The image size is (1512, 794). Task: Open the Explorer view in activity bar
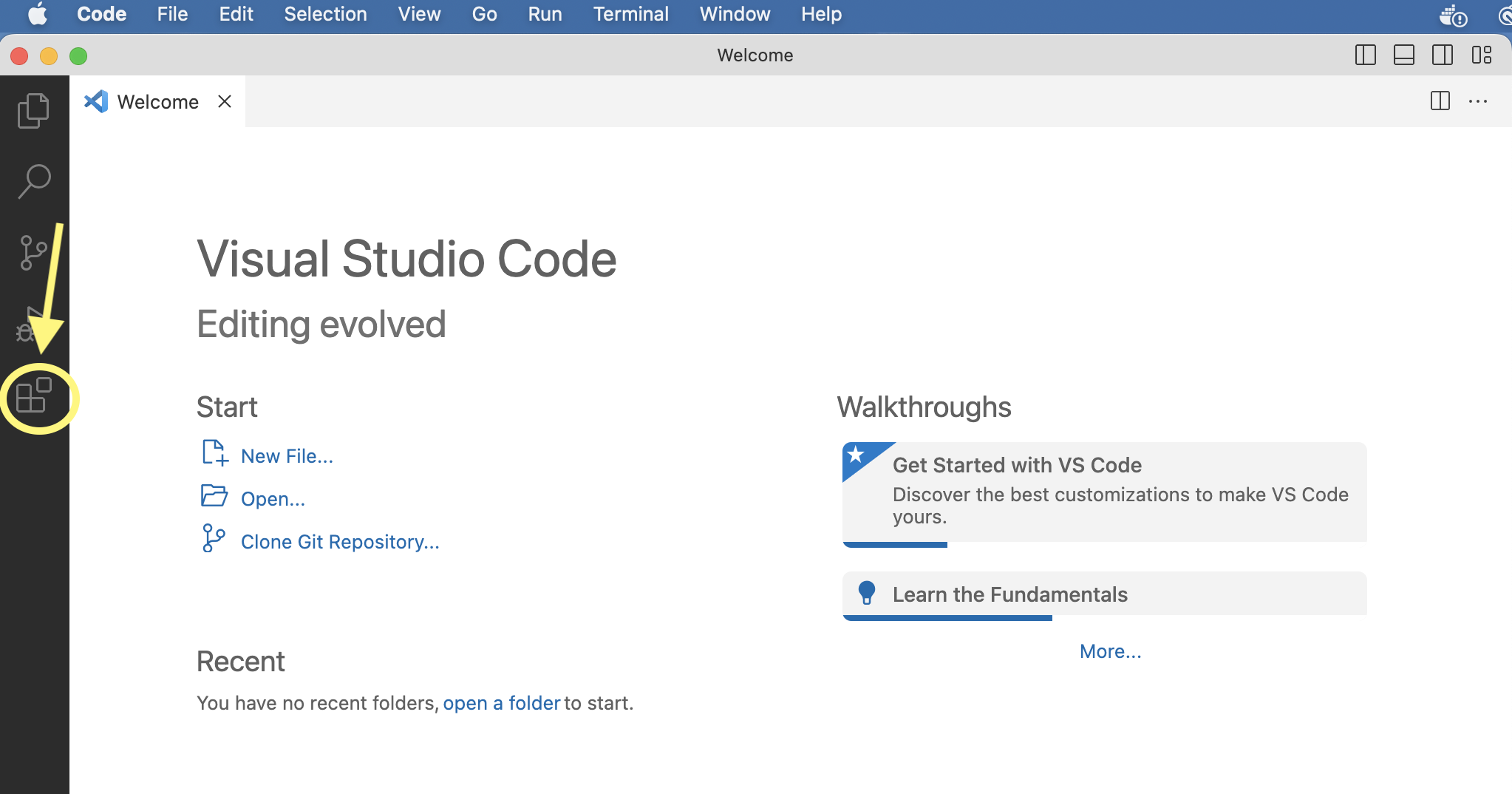[33, 111]
